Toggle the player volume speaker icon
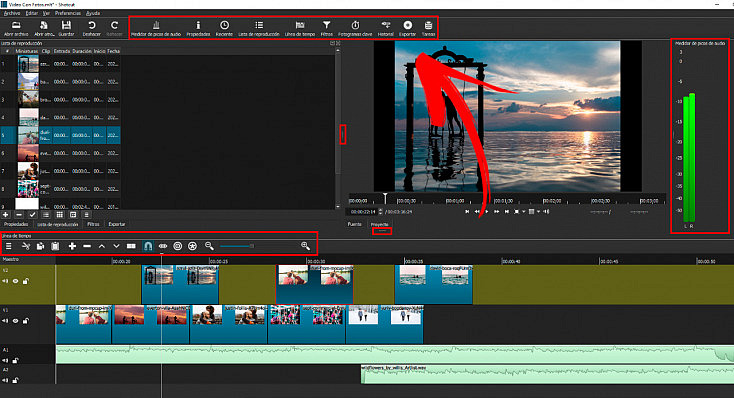Screen dimensions: 734x398 pos(546,212)
